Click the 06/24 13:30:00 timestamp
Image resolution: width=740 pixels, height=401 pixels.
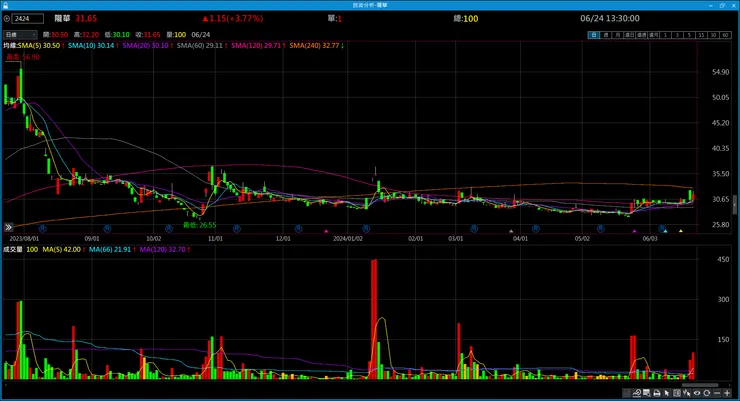click(x=610, y=18)
